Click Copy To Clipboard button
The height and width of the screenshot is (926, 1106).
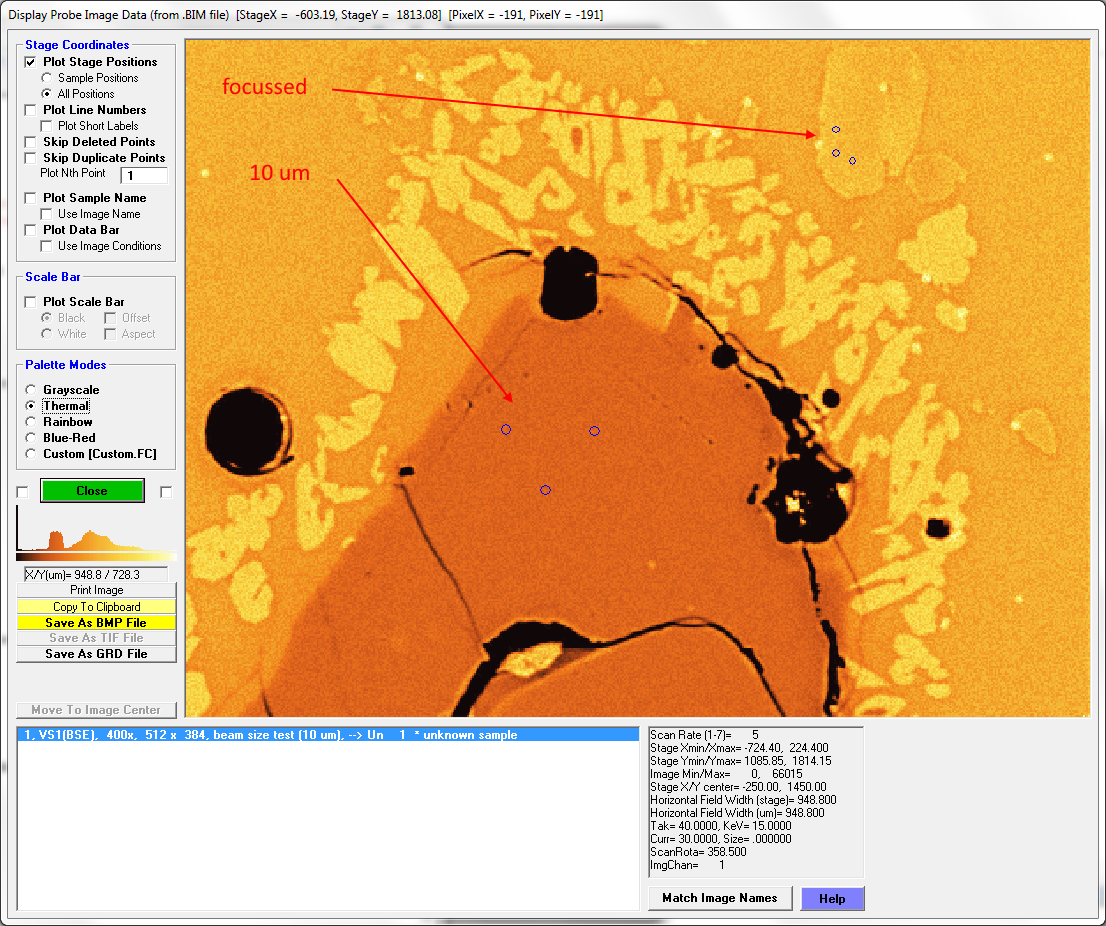tap(96, 607)
